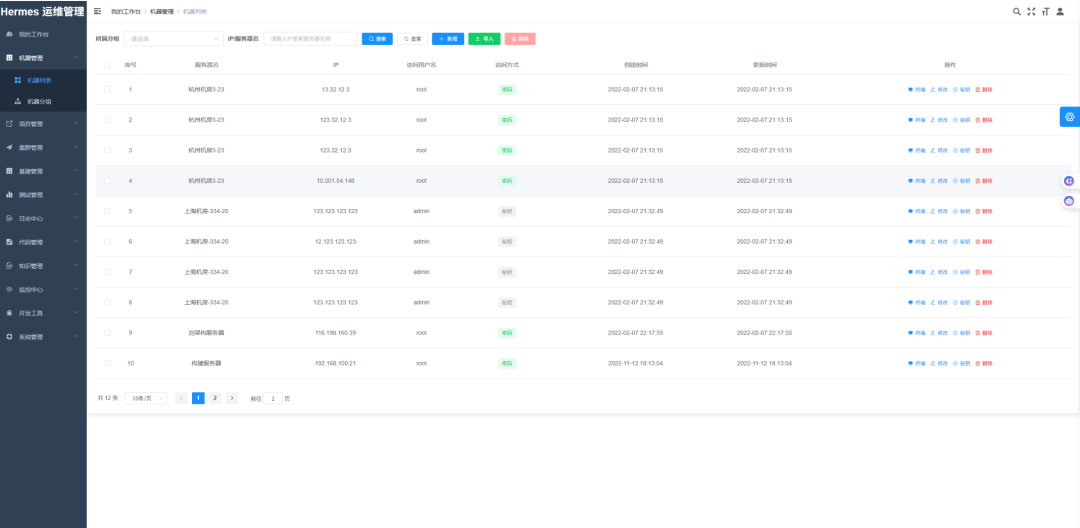Open terminal (终端) for row 4
Viewport: 1080px width, 528px height.
(917, 181)
